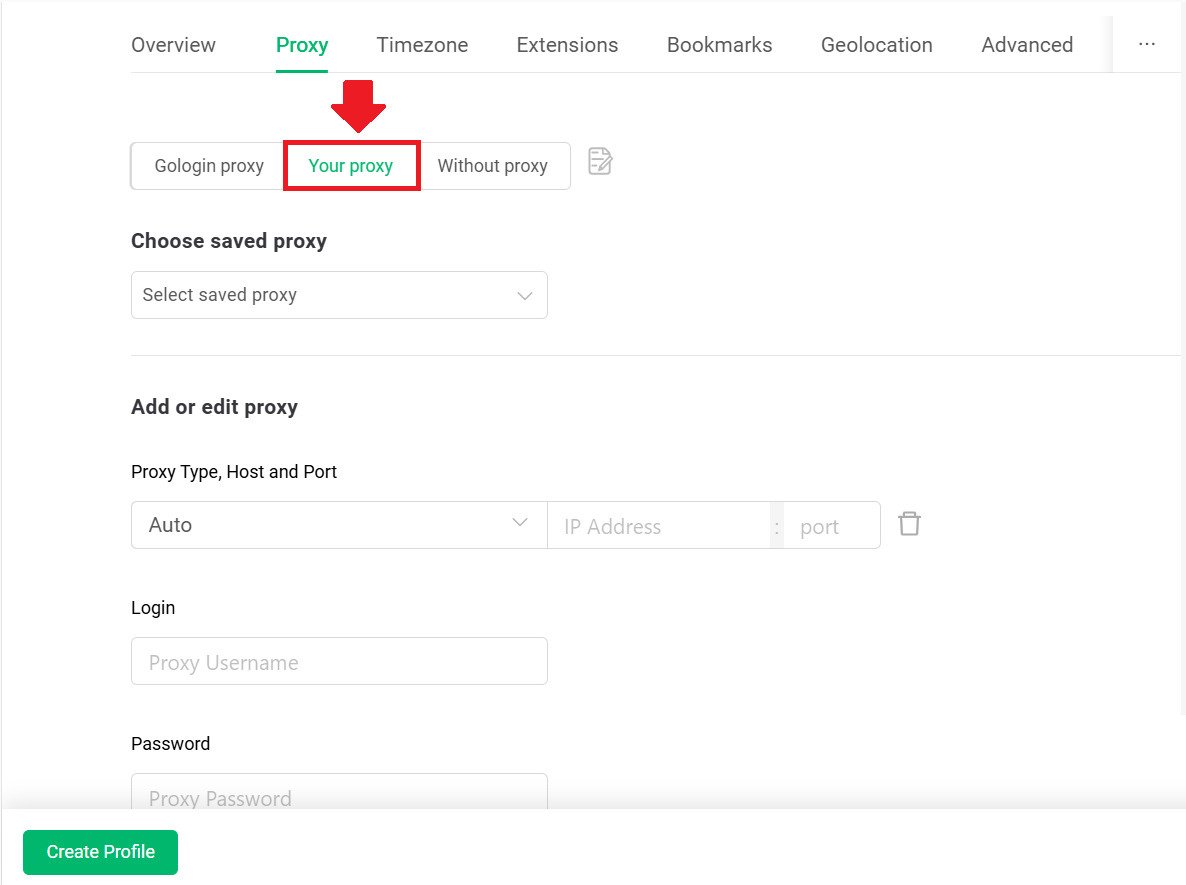Click the Password label
Viewport: 1186px width, 885px height.
click(170, 744)
